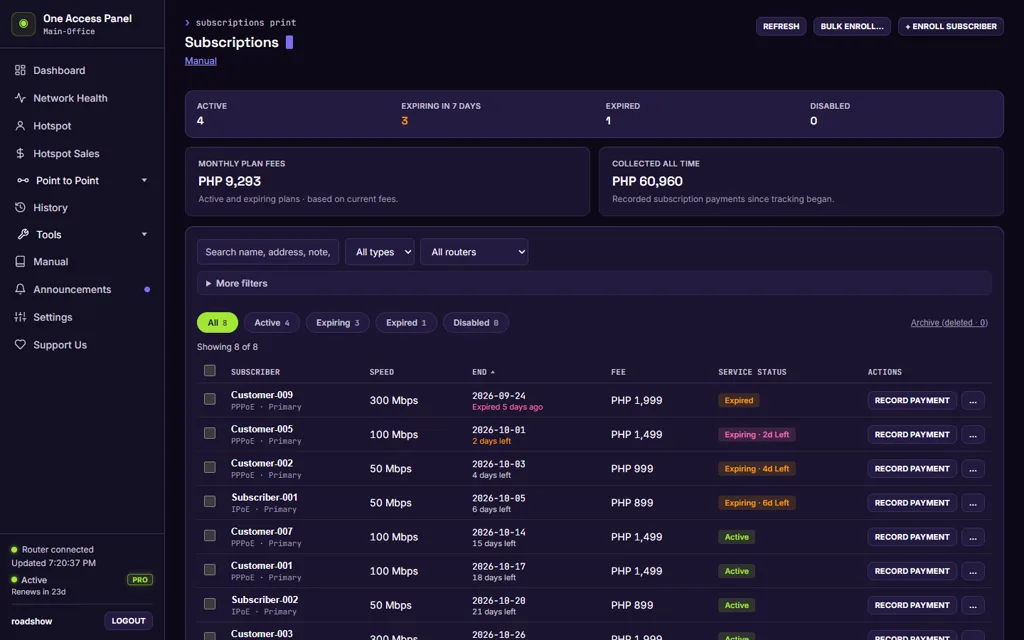Click the Logout button
The height and width of the screenshot is (640, 1024).
click(129, 620)
